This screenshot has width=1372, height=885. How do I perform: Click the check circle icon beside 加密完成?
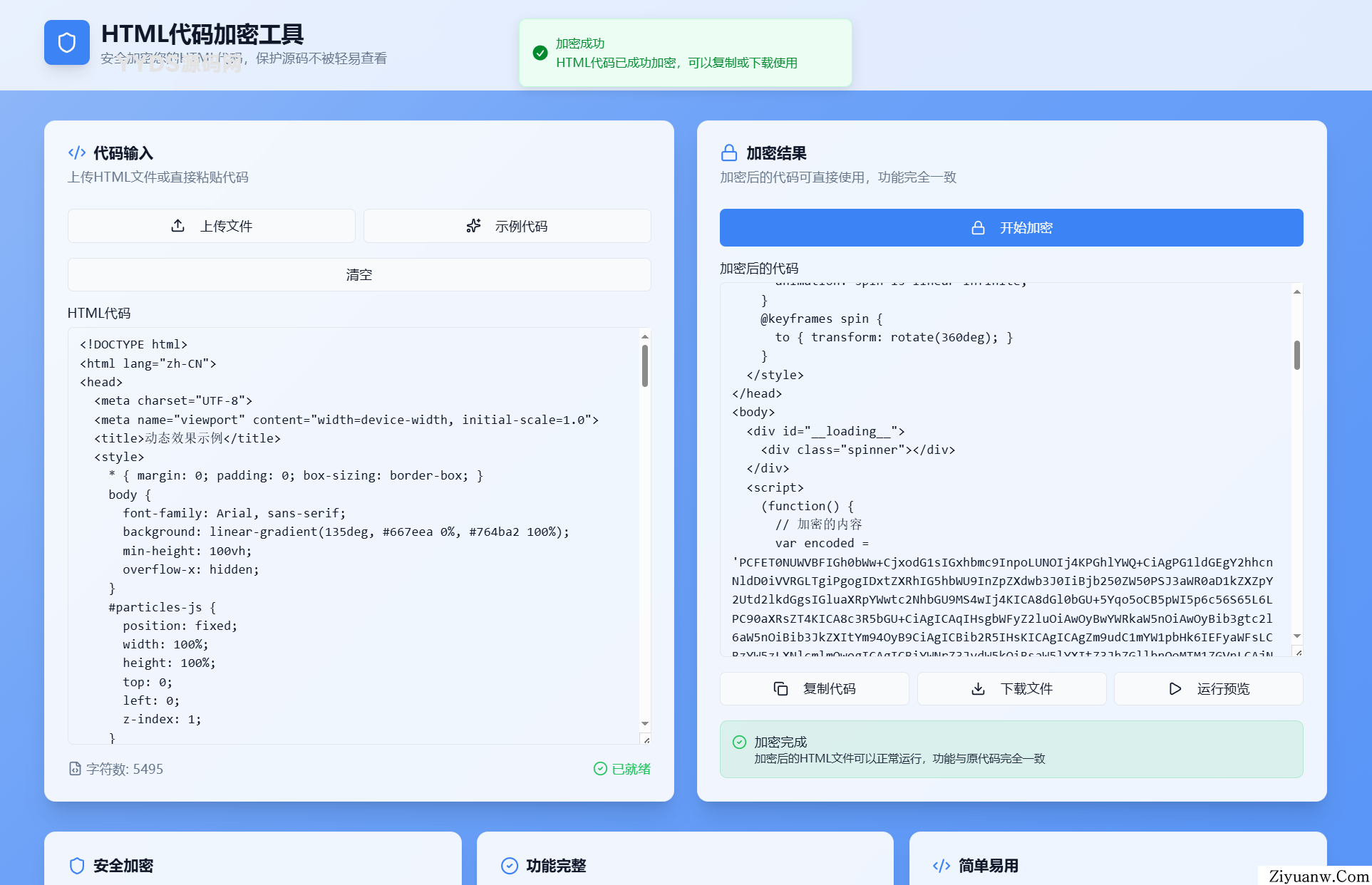pos(740,742)
